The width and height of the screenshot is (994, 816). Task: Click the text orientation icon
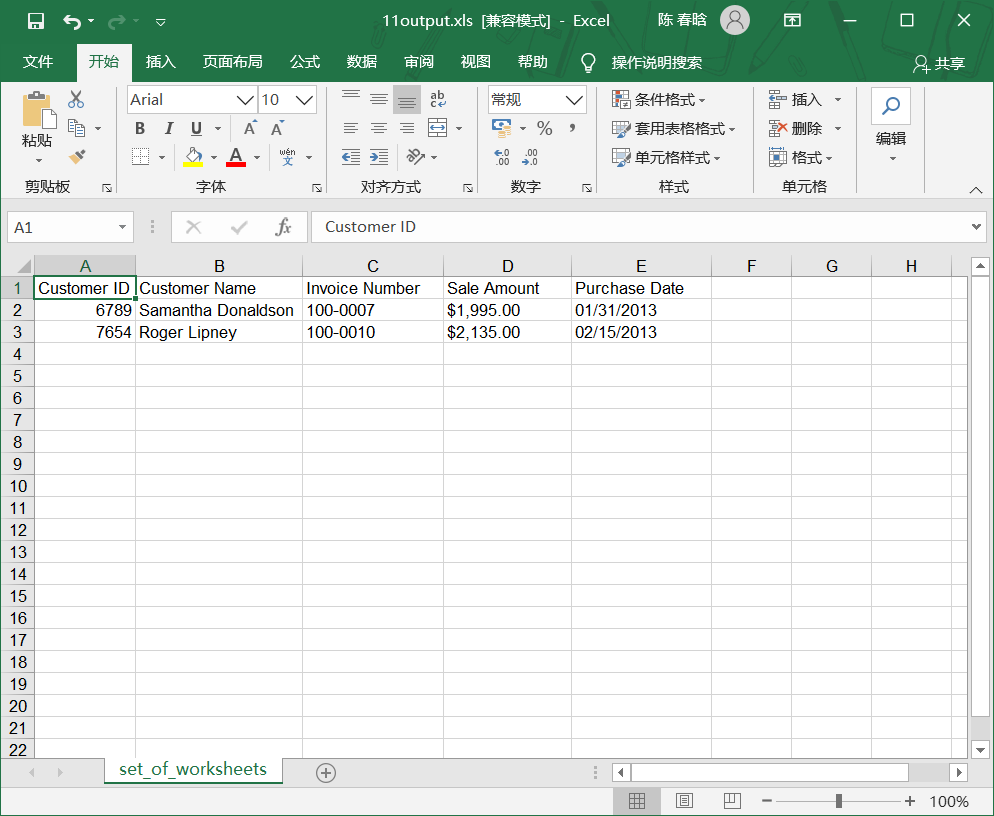pyautogui.click(x=416, y=156)
